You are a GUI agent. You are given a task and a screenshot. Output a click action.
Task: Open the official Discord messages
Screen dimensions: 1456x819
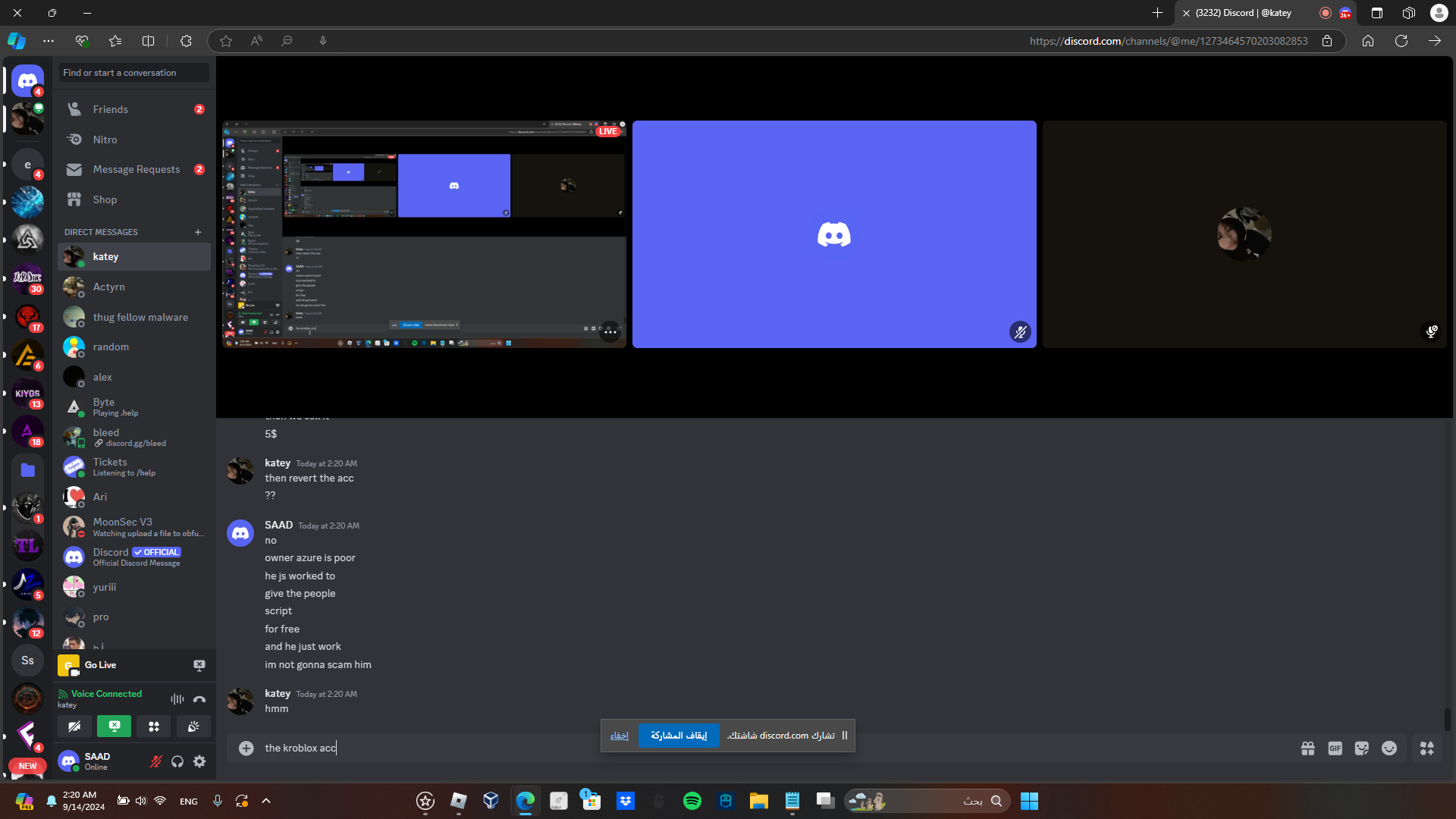click(134, 557)
